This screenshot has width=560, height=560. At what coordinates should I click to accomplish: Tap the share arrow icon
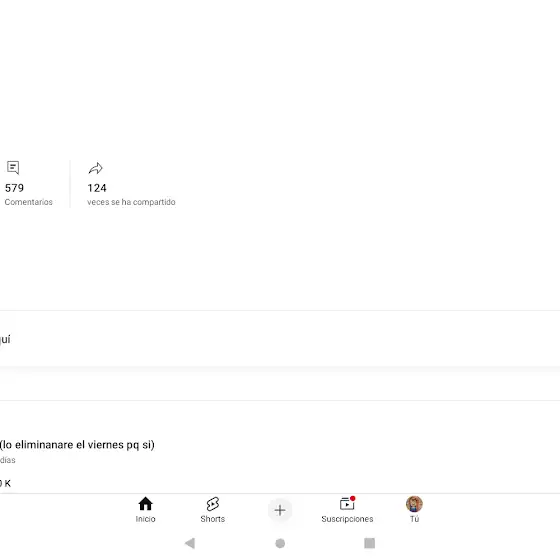click(x=96, y=168)
